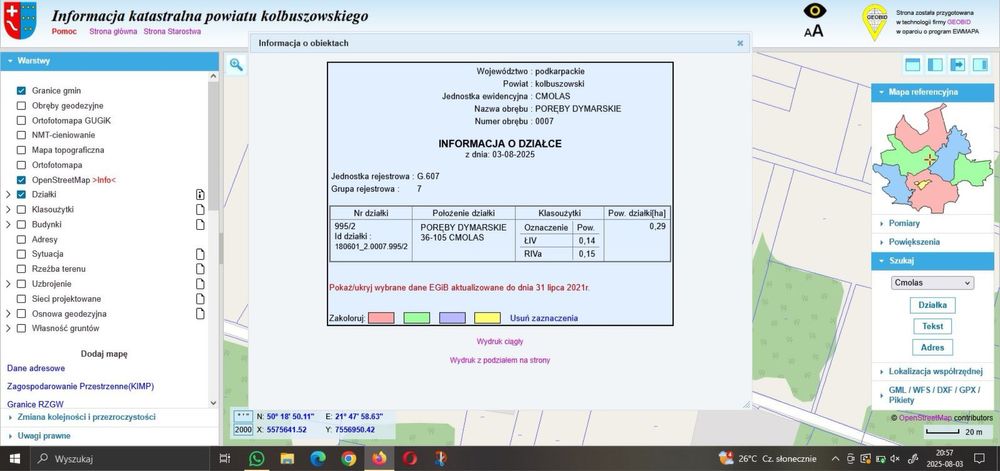Expand the Lokalizacja współrzędnej section
This screenshot has height=471, width=1000.
tap(932, 371)
